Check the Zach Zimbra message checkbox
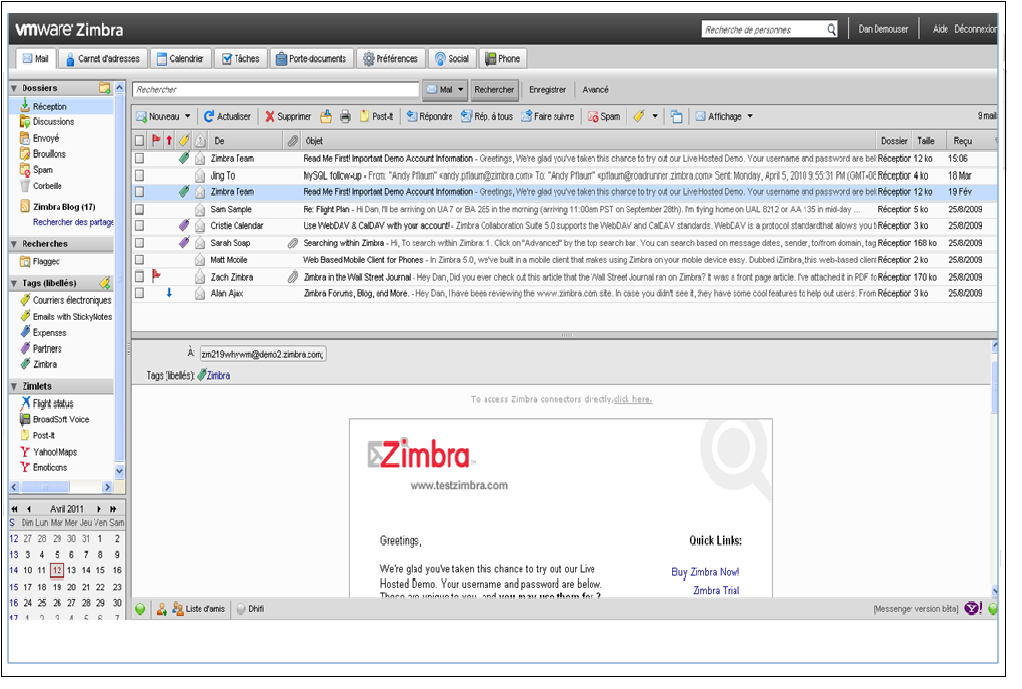Screen dimensions: 1022x689 (x=139, y=276)
